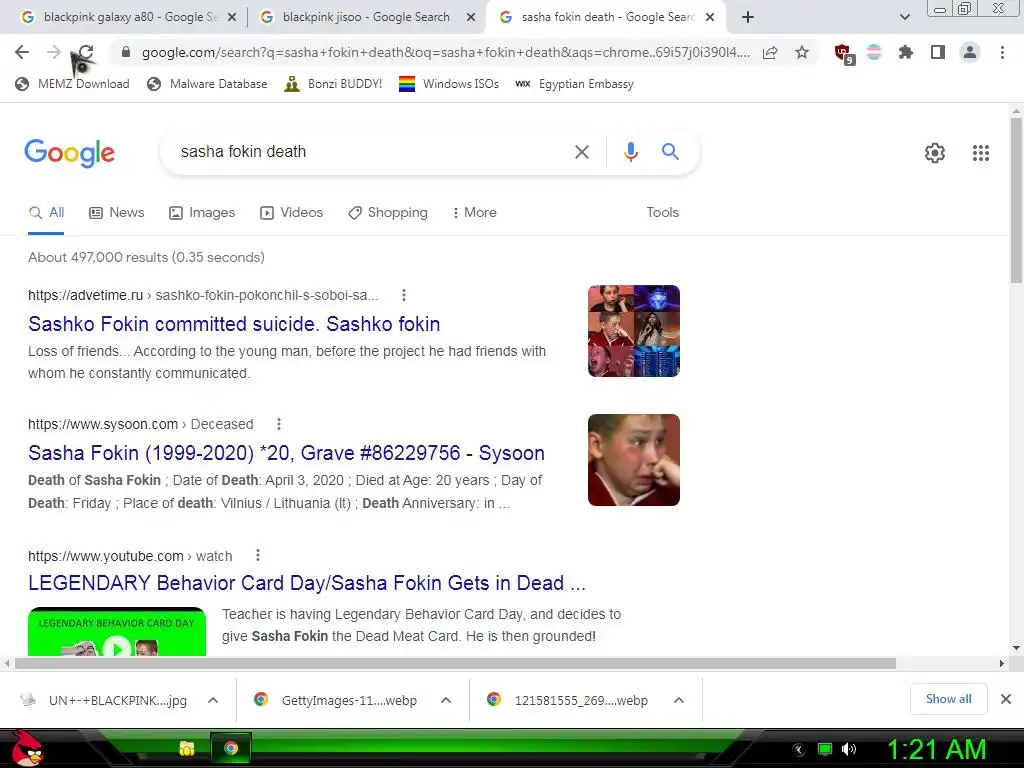This screenshot has width=1024, height=768.
Task: Show all downloads
Action: coord(948,699)
